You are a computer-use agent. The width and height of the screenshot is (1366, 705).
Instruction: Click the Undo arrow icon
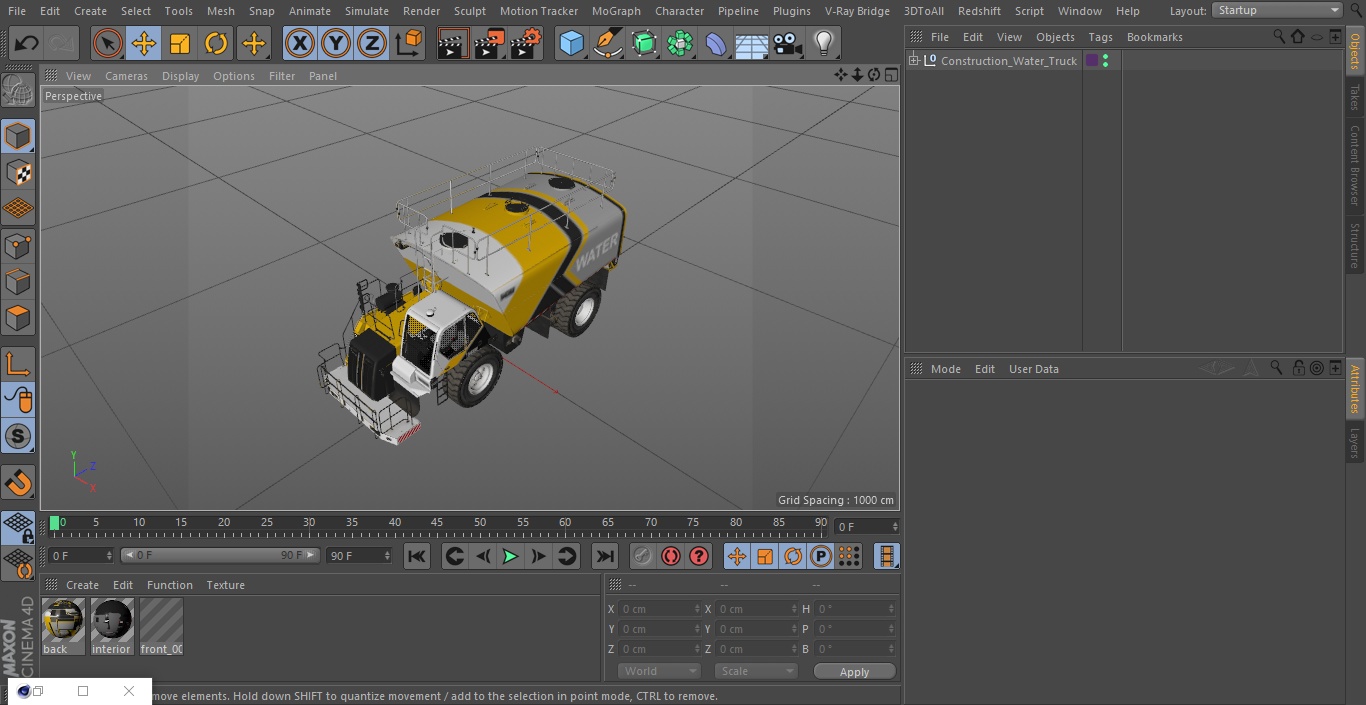pyautogui.click(x=27, y=43)
